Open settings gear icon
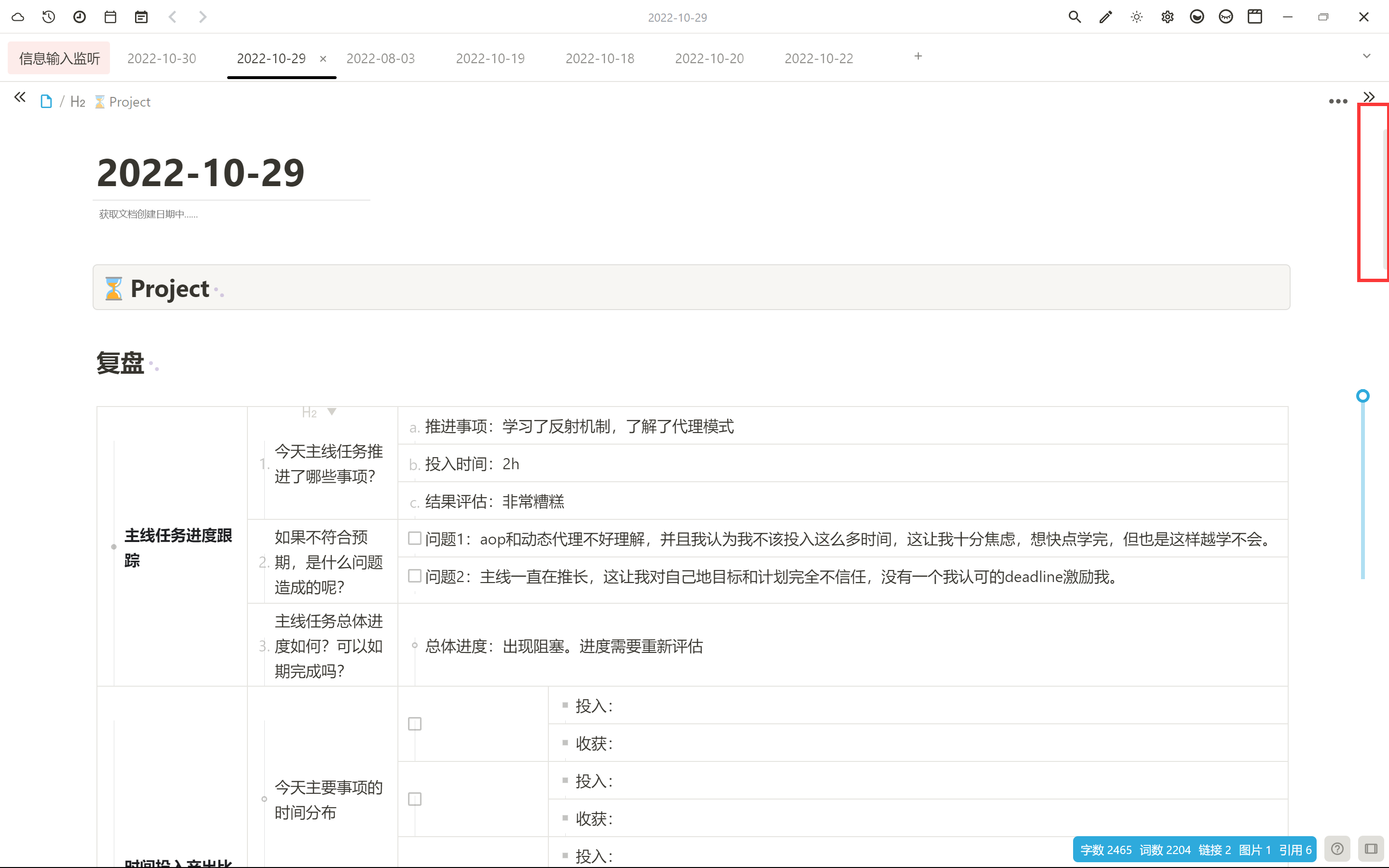Screen dimensions: 1389x868 (x=1168, y=17)
